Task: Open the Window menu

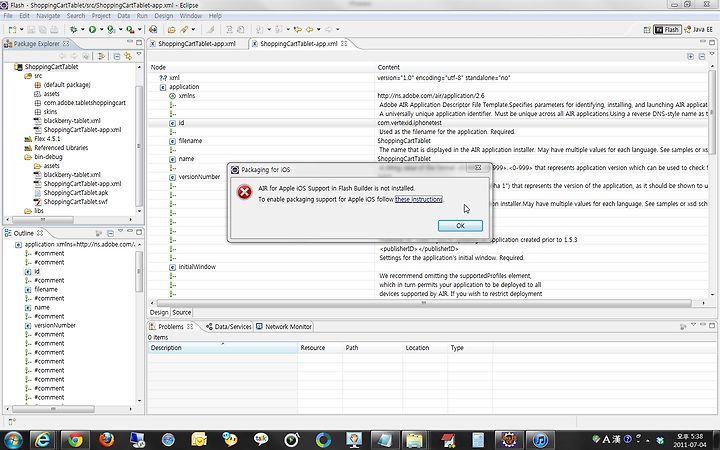Action: tap(191, 16)
